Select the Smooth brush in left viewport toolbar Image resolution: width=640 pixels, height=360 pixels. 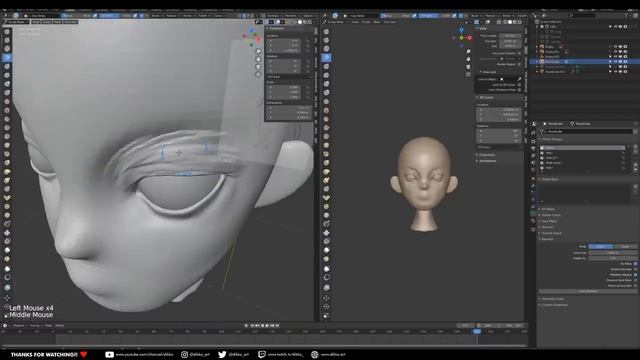[7, 110]
